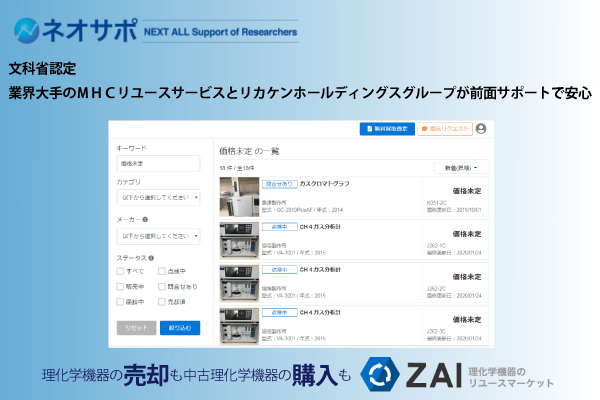Click the info icon beside ステータス label
The image size is (600, 400).
tap(151, 258)
